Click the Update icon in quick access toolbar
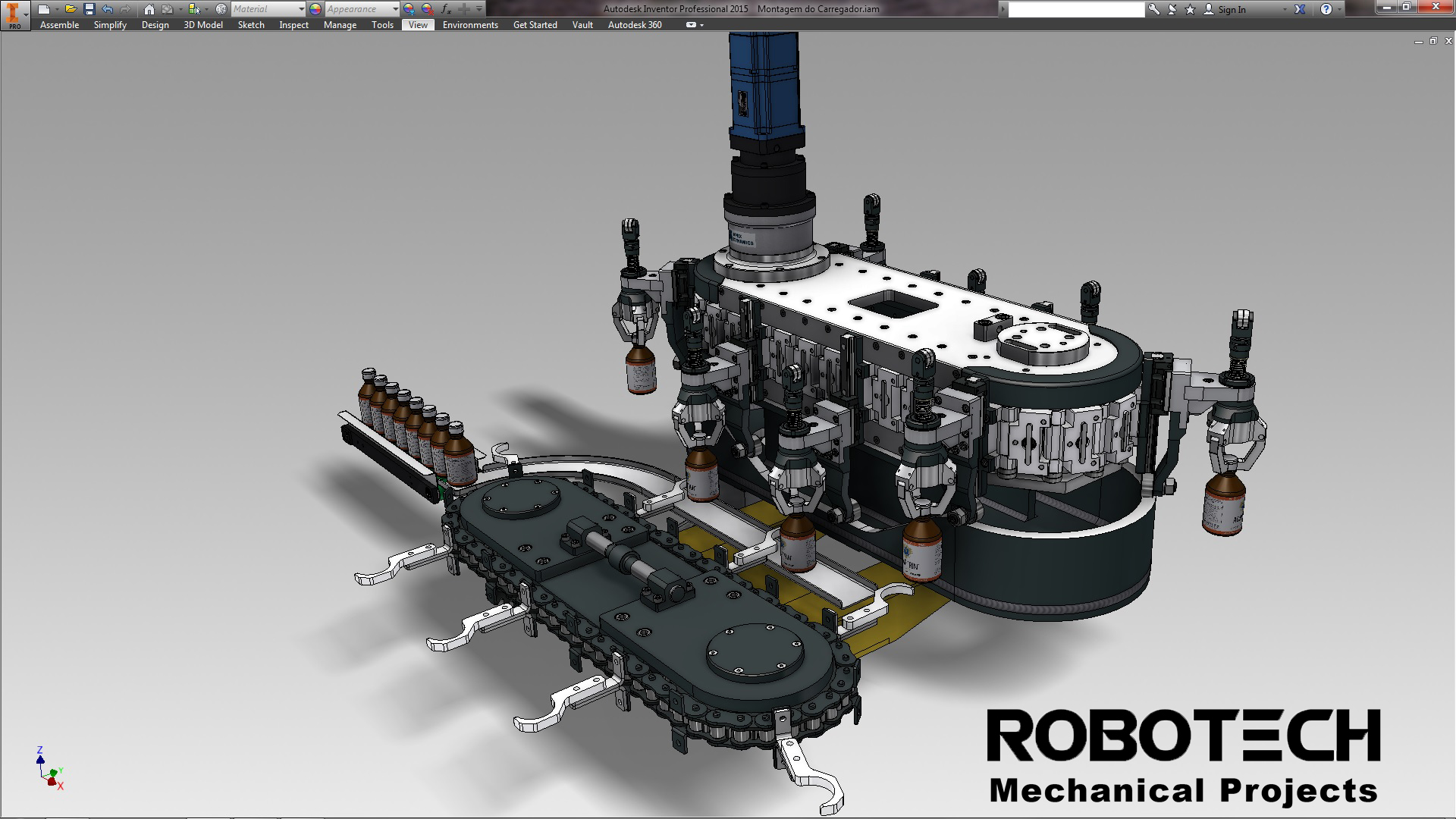This screenshot has width=1456, height=819. point(168,9)
